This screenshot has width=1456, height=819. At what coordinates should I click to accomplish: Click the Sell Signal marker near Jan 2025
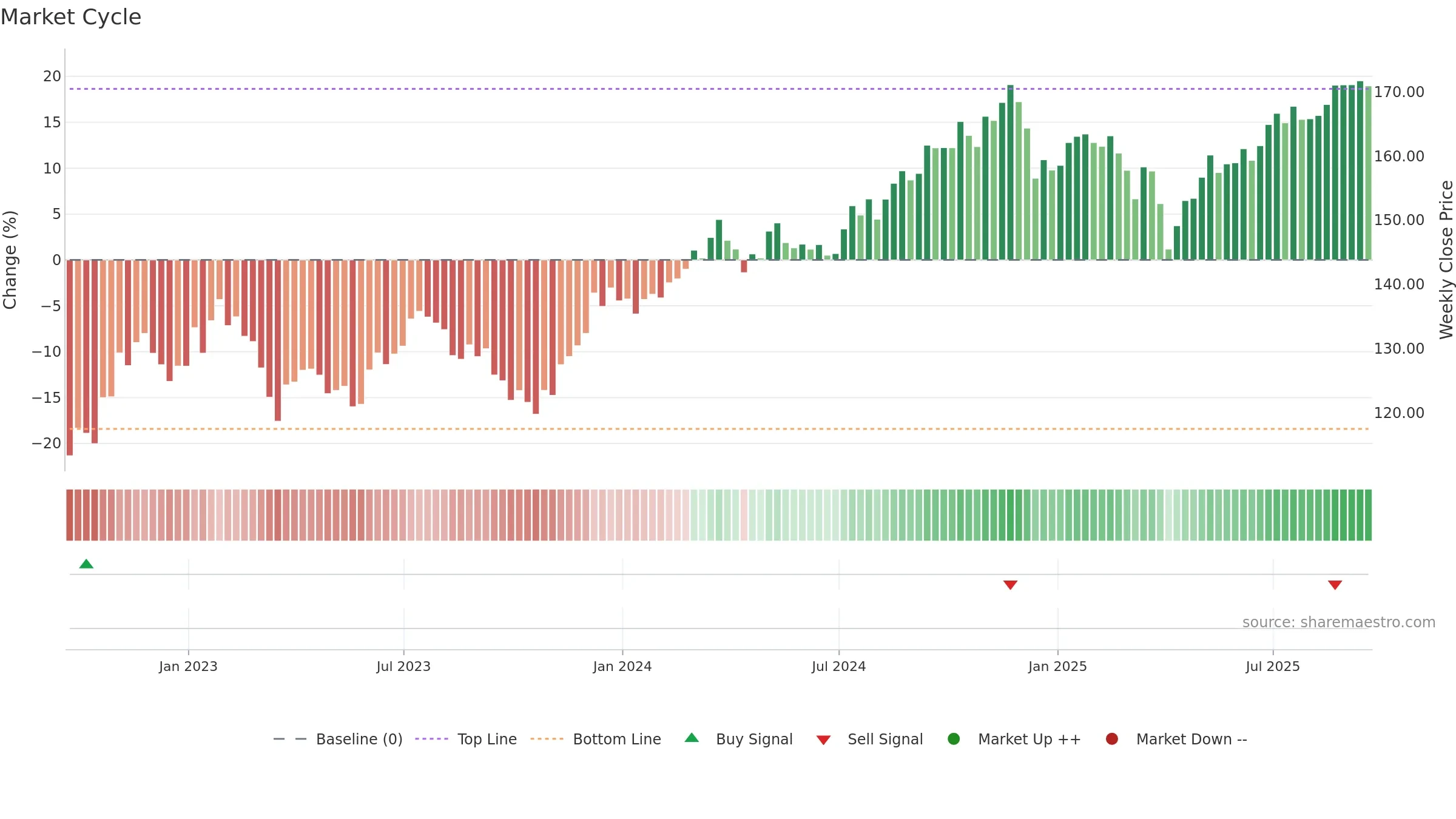point(1010,585)
